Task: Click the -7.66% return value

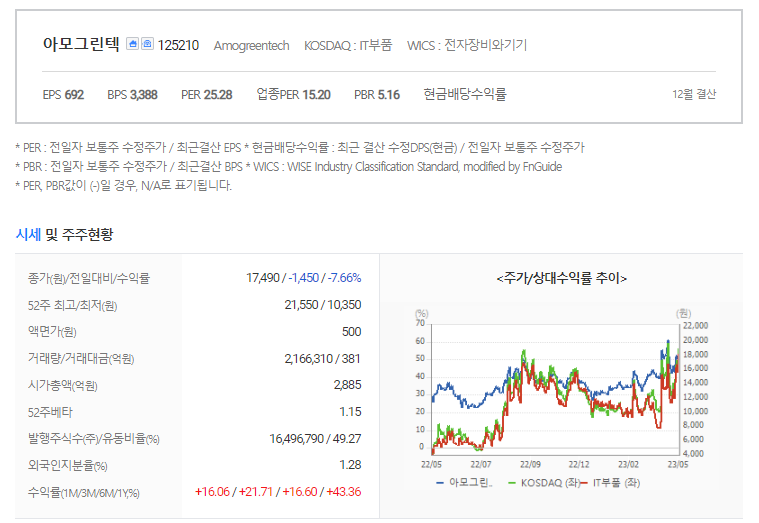Action: click(x=344, y=278)
